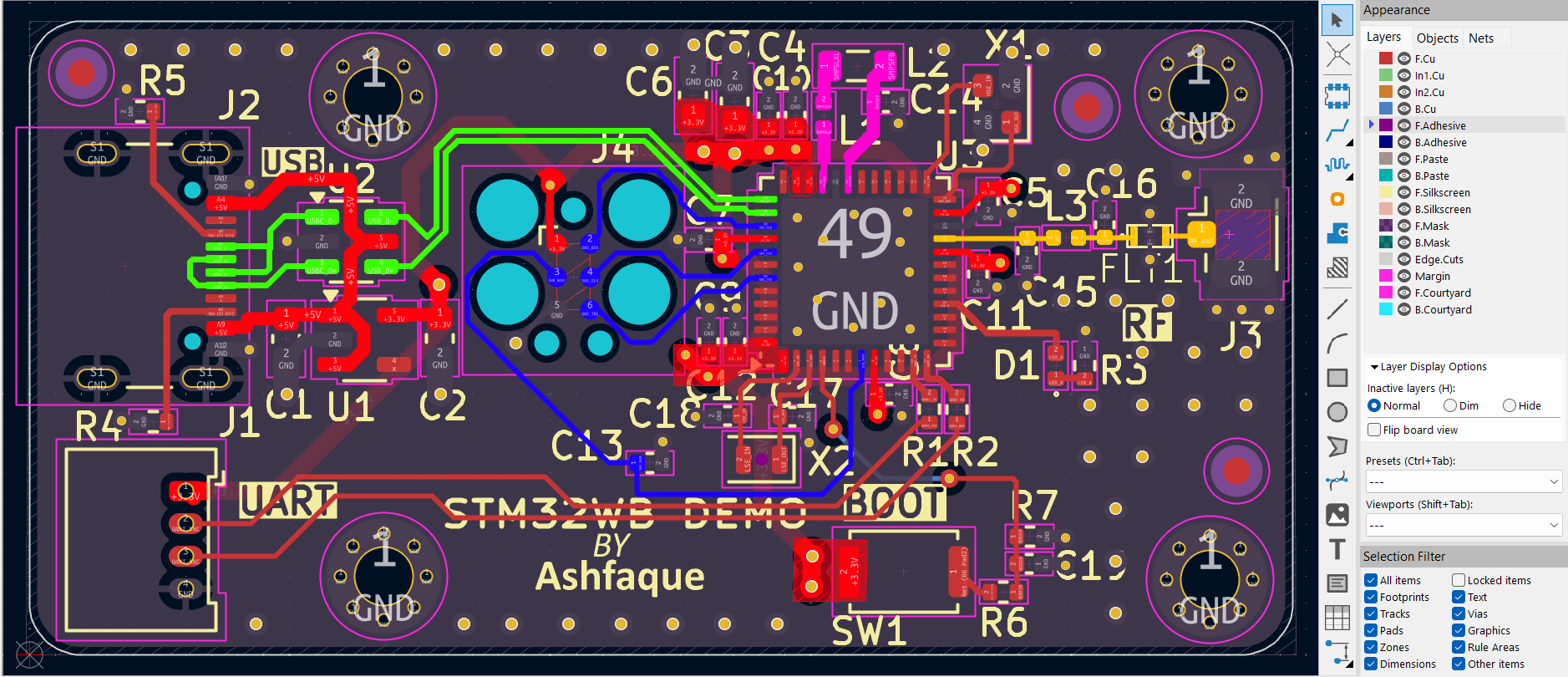The width and height of the screenshot is (1568, 677).
Task: Check the Locked items checkbox
Action: (x=1459, y=580)
